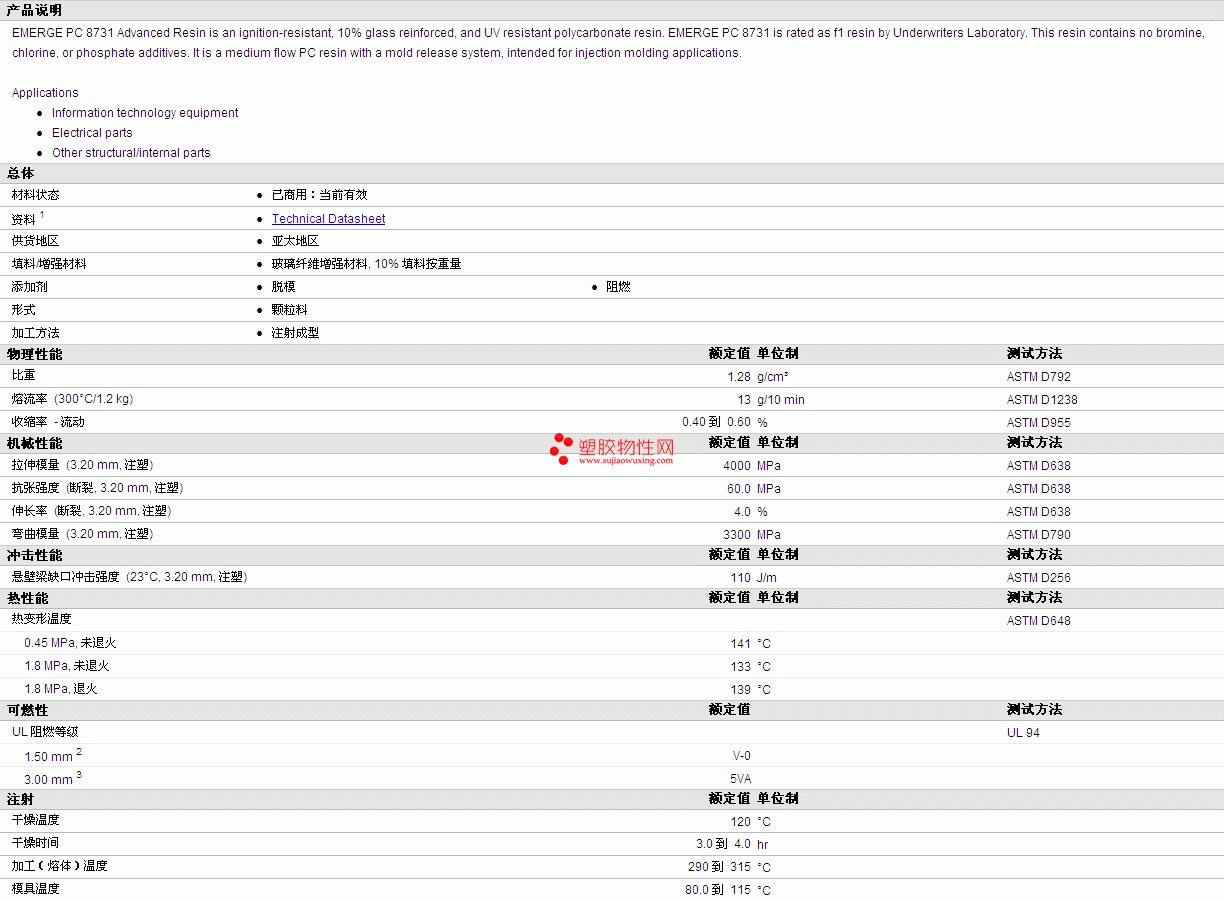The image size is (1224, 900).
Task: Click the value '已商用：当前有效'
Action: 319,195
